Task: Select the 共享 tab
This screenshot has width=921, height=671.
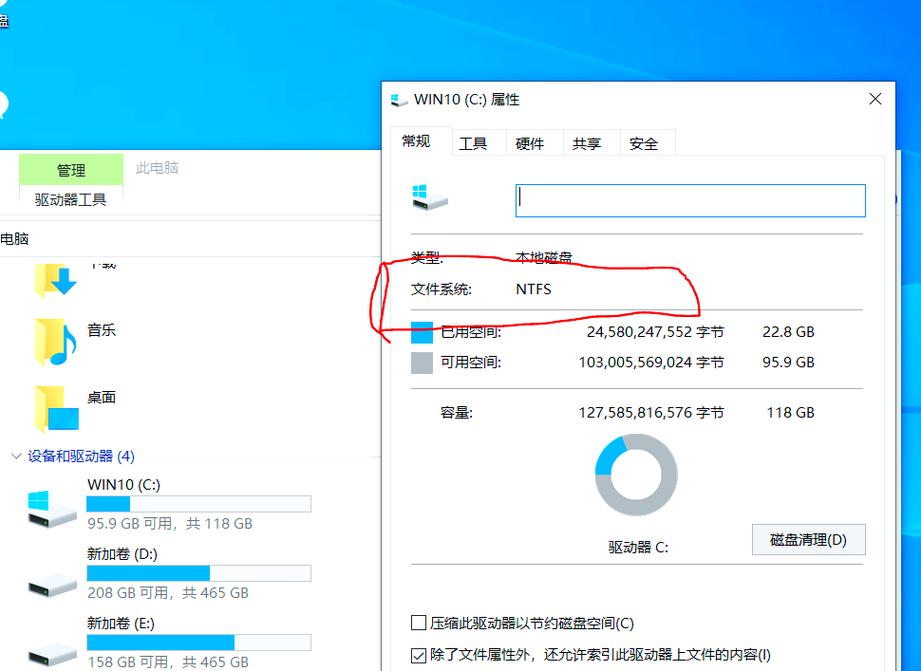Action: 587,143
